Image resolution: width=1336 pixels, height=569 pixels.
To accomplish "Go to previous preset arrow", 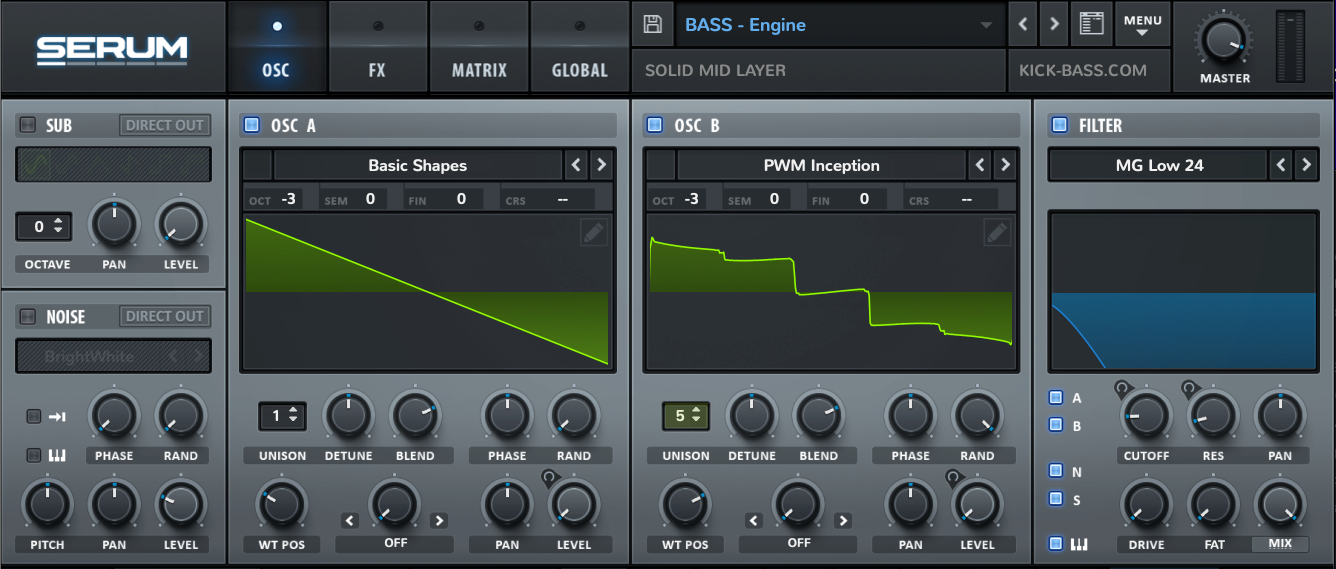I will pos(1022,24).
